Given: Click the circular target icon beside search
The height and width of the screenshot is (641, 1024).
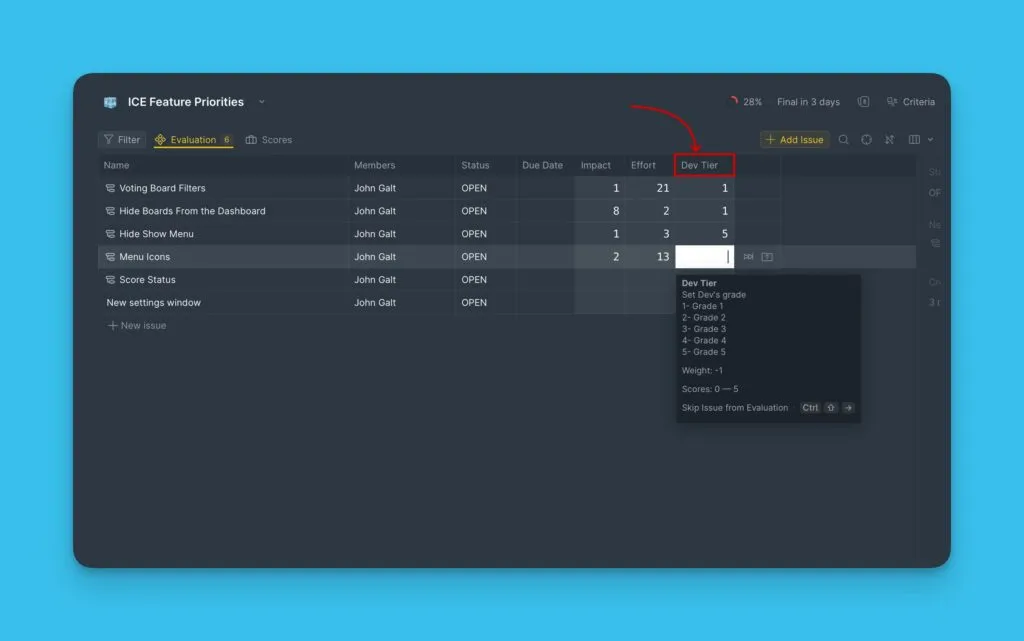Looking at the screenshot, I should (x=866, y=140).
